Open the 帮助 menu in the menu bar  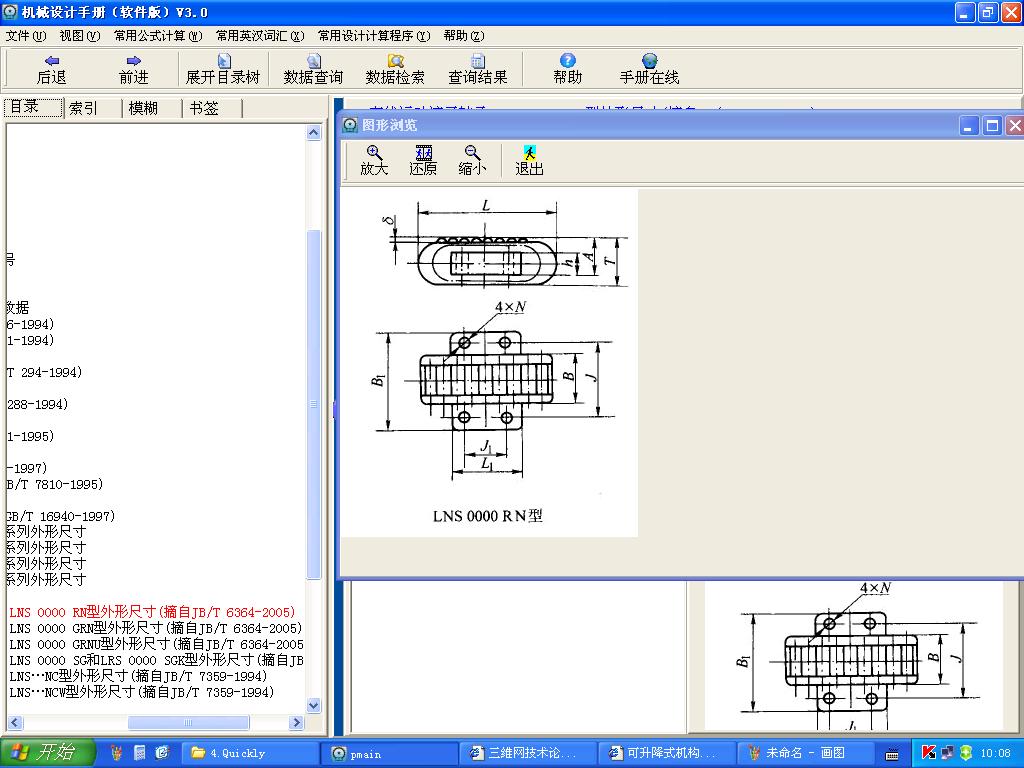click(464, 35)
